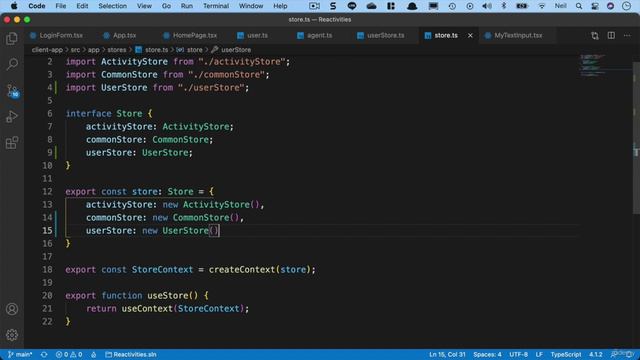This screenshot has height=360, width=640.
Task: Open the View menu
Action: pyautogui.click(x=144, y=6)
